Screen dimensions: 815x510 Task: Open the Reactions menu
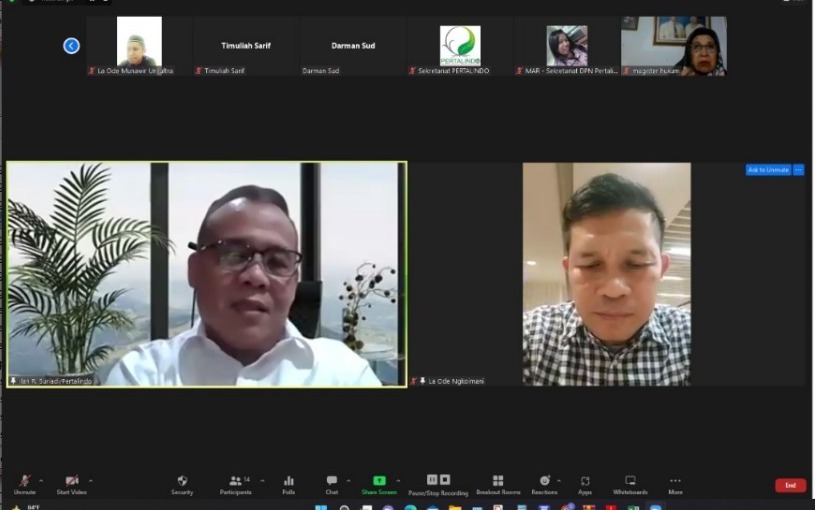pos(544,481)
